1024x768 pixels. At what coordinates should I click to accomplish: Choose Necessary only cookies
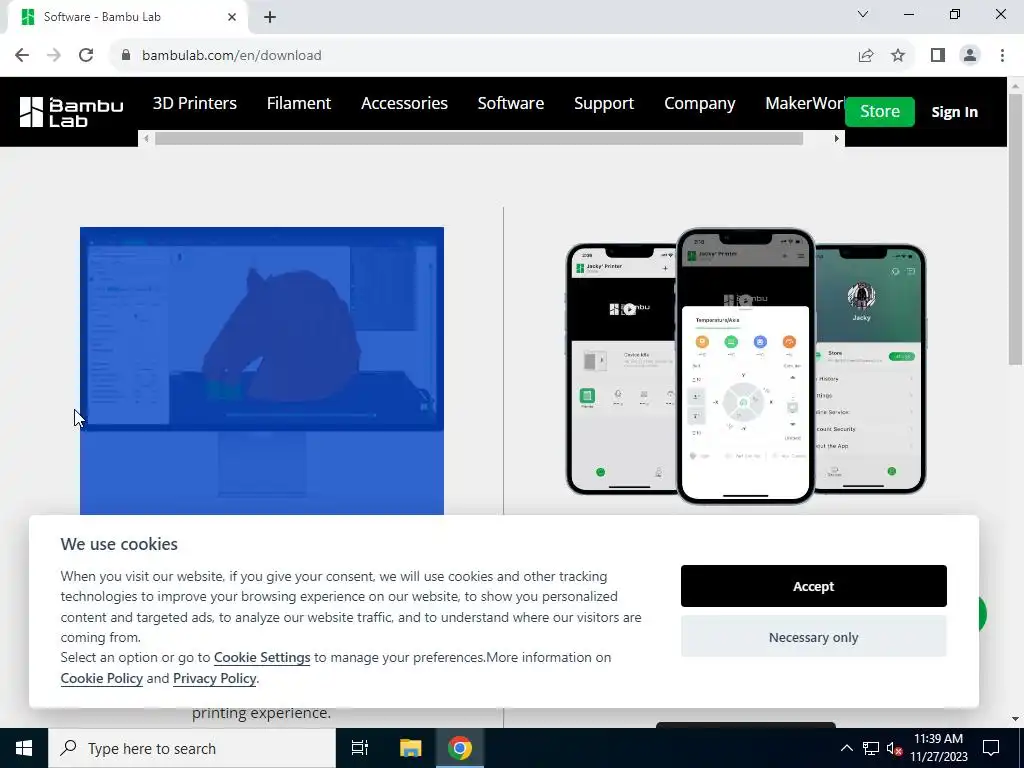coord(813,637)
